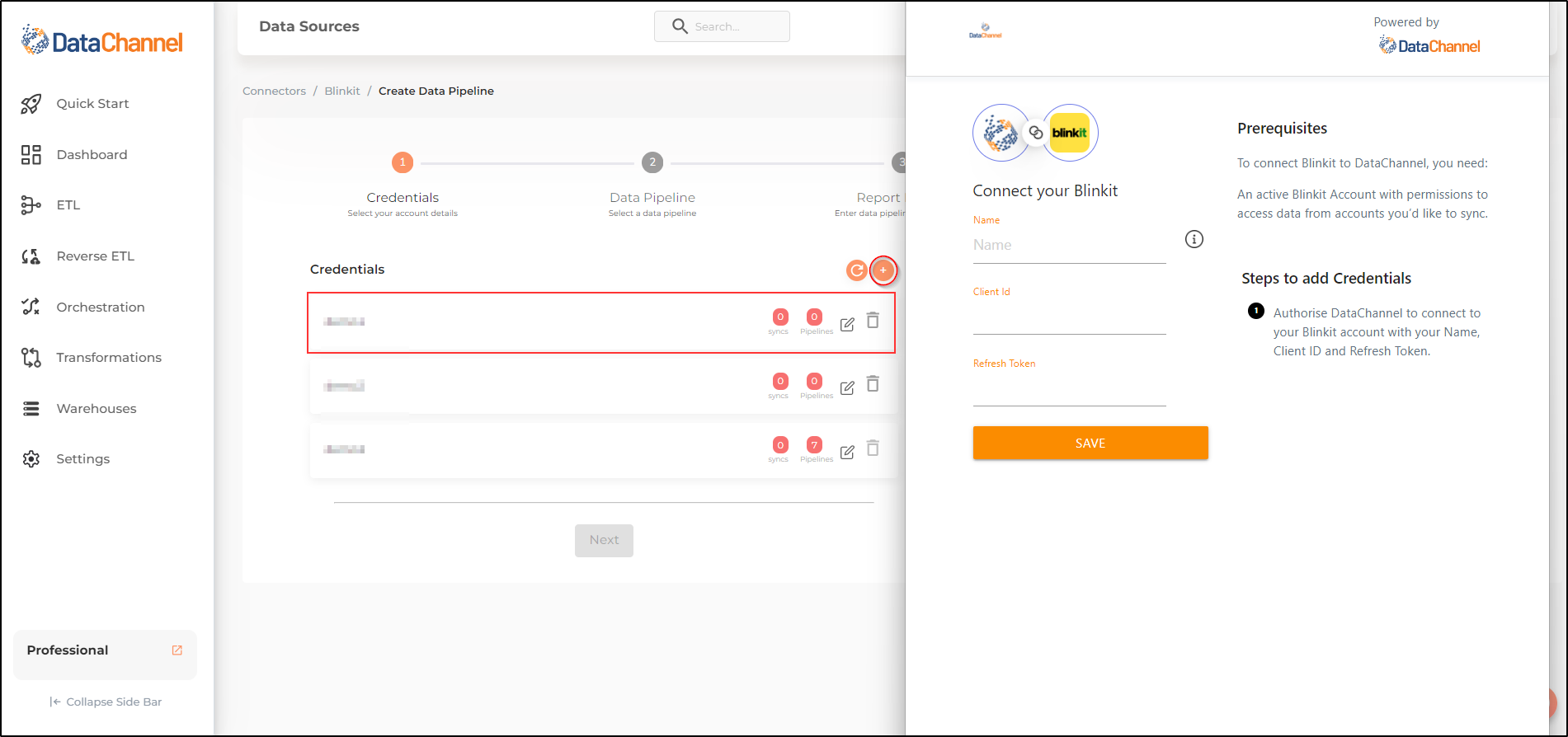Click the 7 Pipelines badge
The image size is (1568, 737).
pos(815,445)
